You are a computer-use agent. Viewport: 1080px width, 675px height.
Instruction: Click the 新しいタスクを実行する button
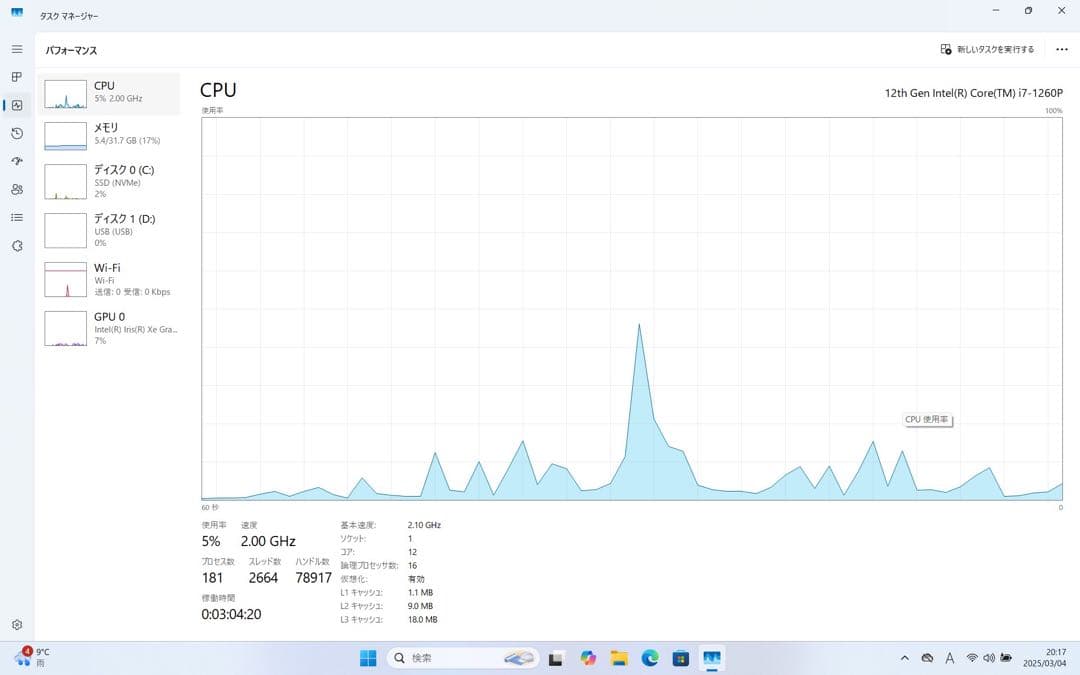(x=985, y=48)
